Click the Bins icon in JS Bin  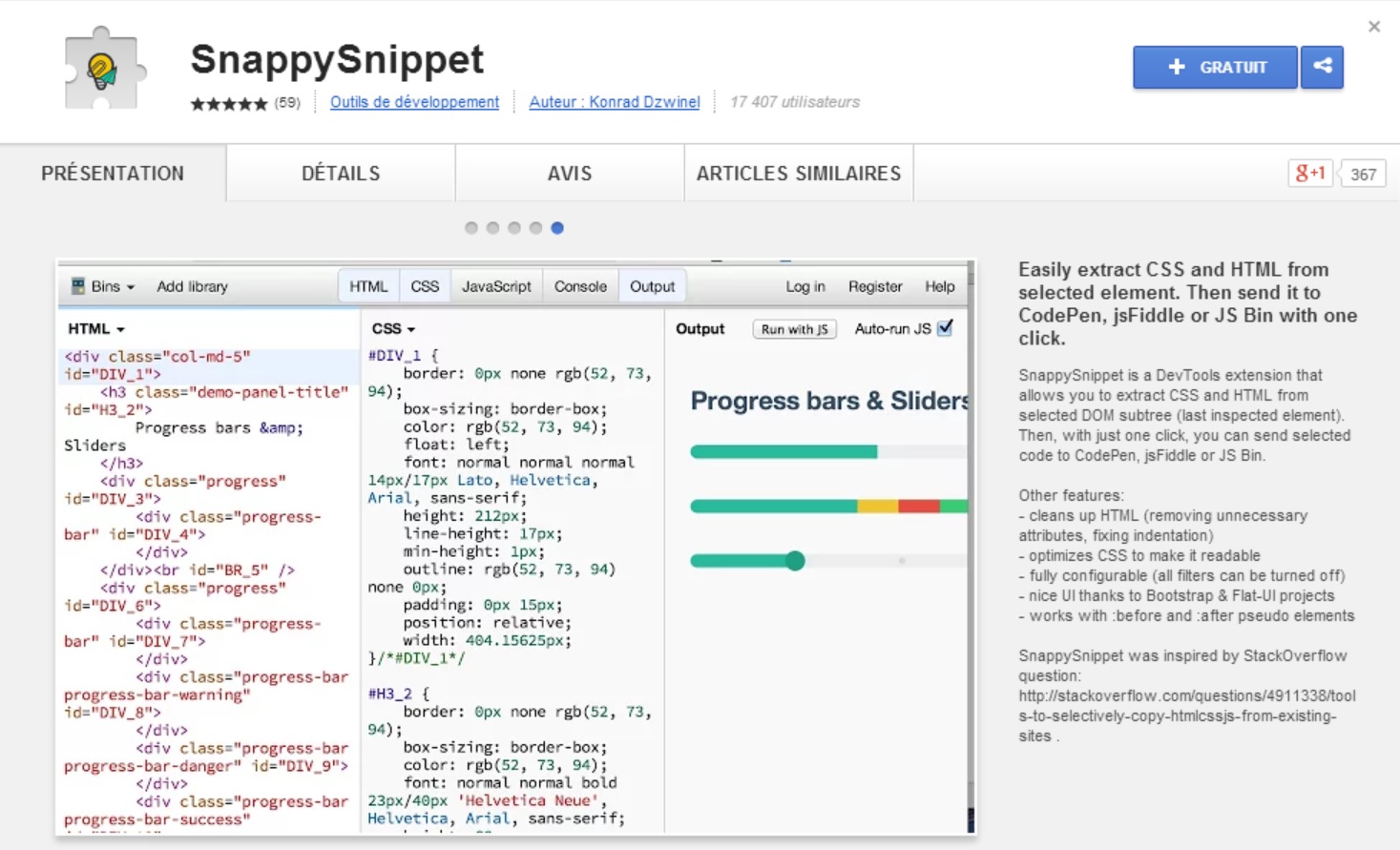pyautogui.click(x=78, y=286)
